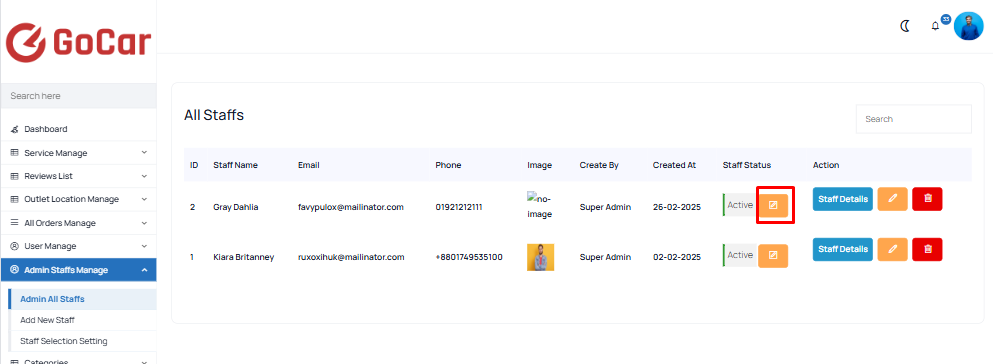This screenshot has height=364, width=993.
Task: Select favypulox@mailinator.com email cell
Action: [x=351, y=207]
